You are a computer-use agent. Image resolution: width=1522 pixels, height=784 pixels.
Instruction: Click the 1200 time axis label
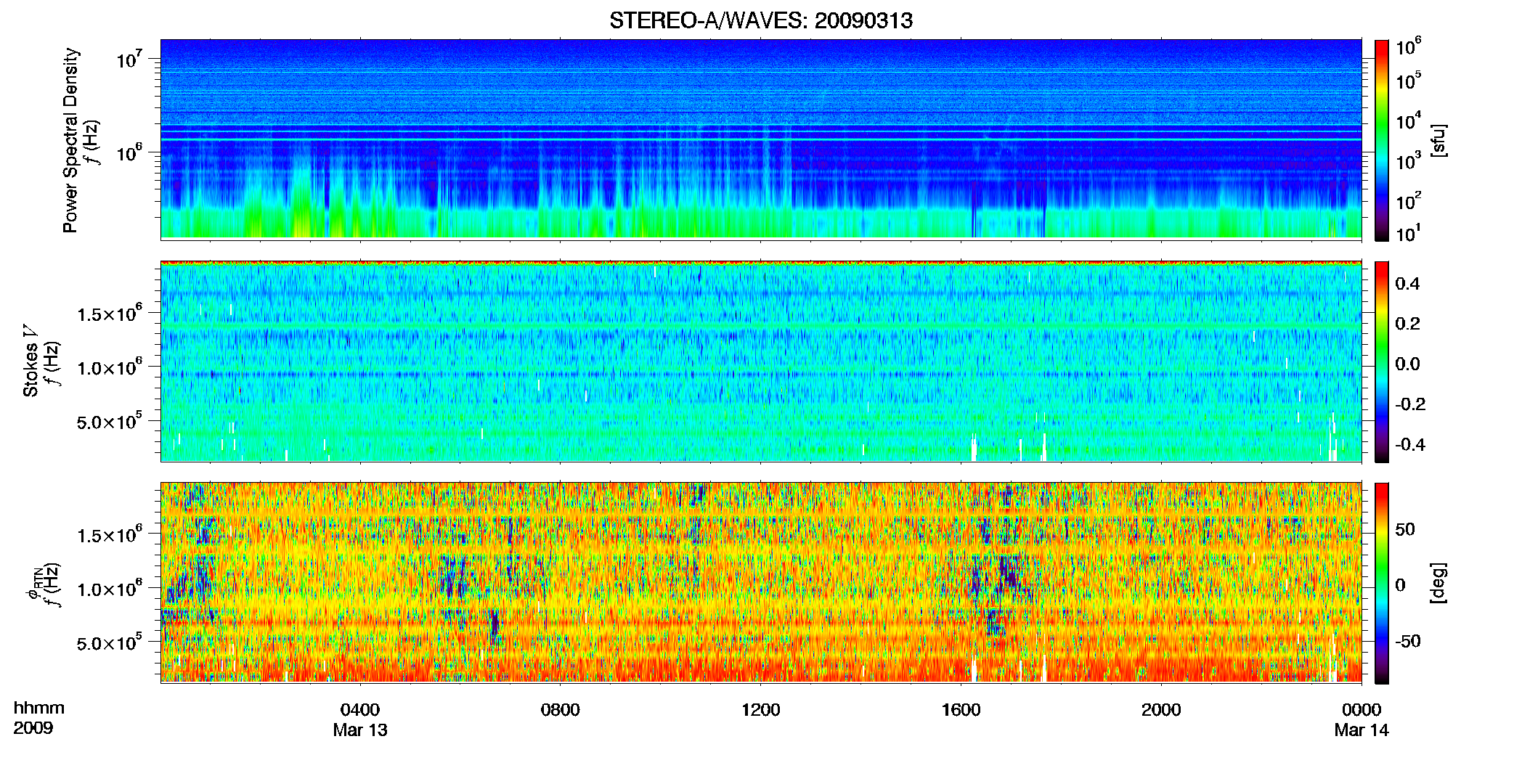(x=760, y=709)
